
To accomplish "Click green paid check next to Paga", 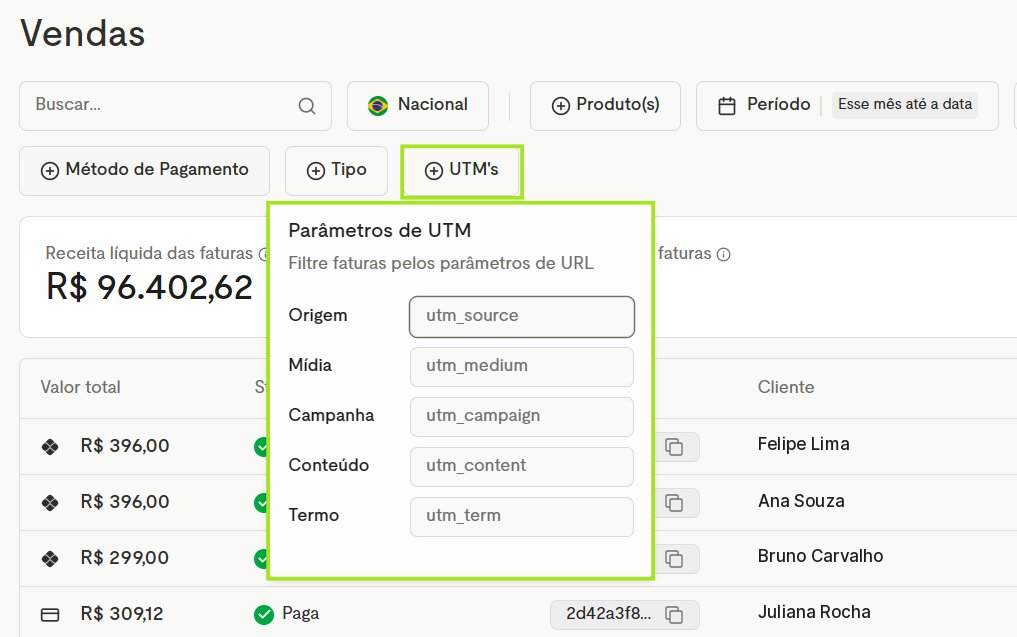I will point(264,614).
